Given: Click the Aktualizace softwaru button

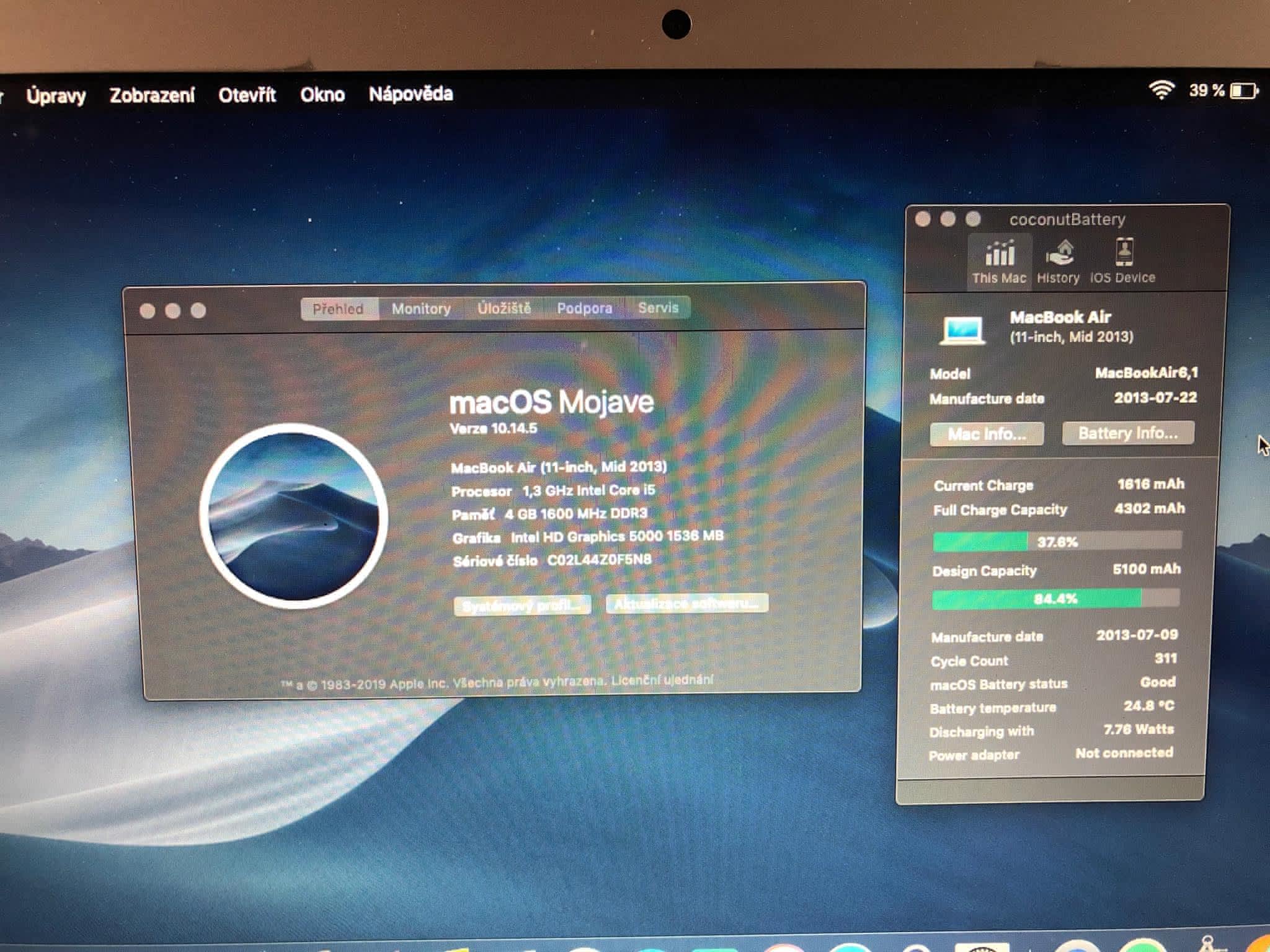Looking at the screenshot, I should (x=686, y=603).
